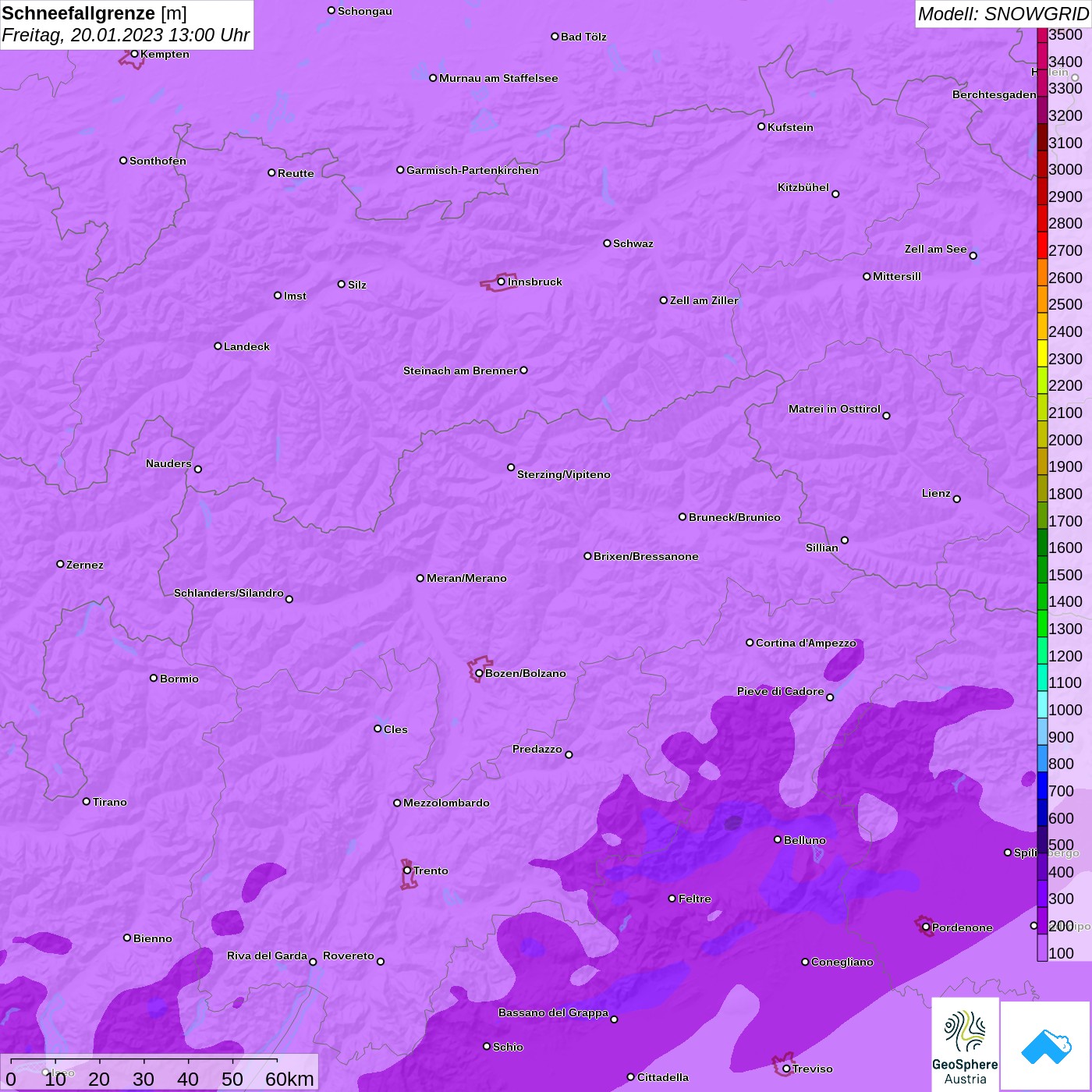Click the 'Schneefallgrenze [m]' title

pos(94,13)
